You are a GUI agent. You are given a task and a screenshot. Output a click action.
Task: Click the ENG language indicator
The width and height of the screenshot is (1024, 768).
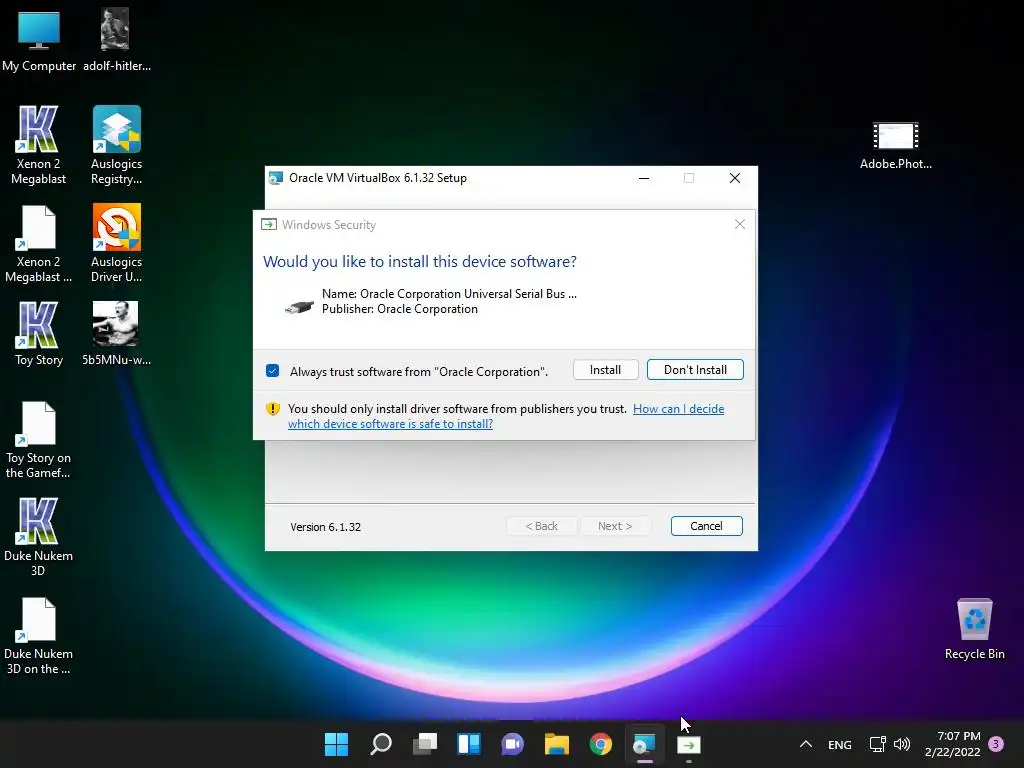pyautogui.click(x=840, y=744)
